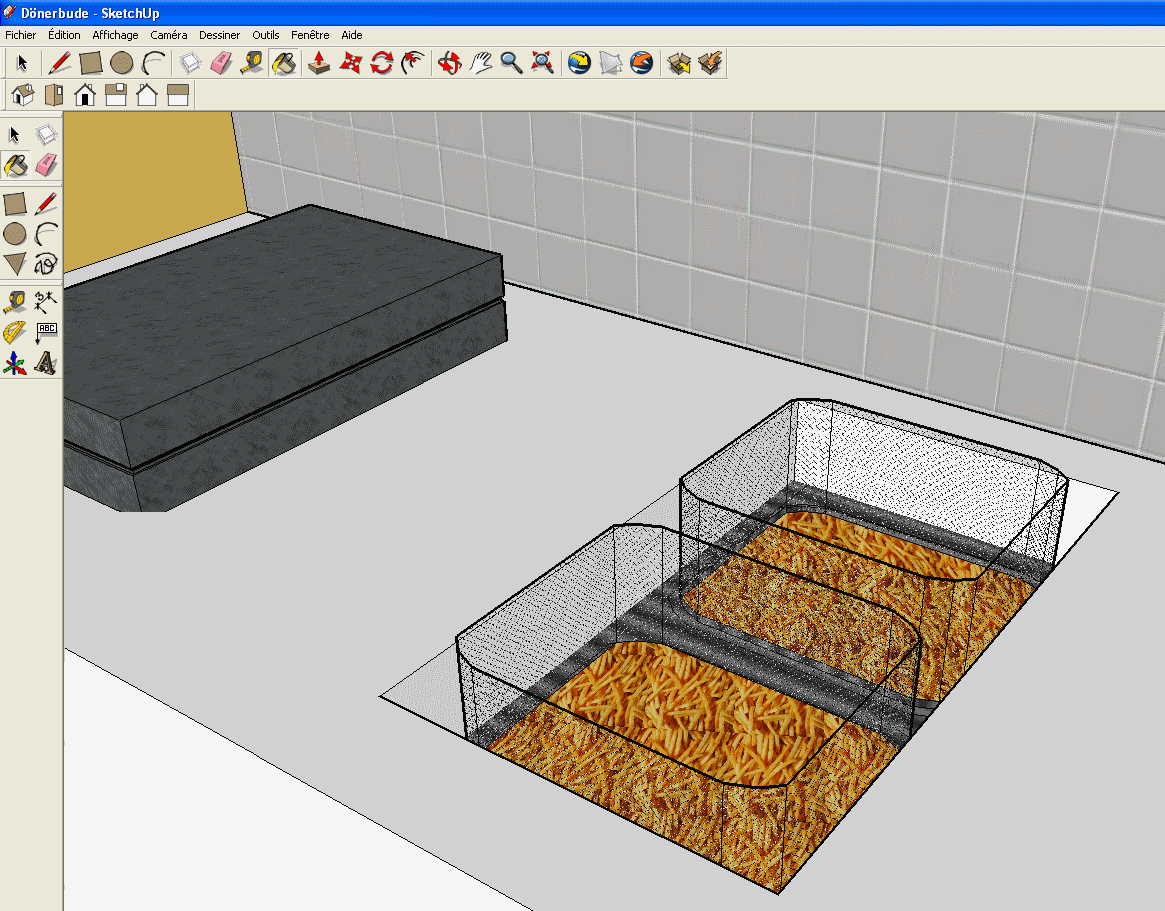Toggle Google Earth terrain
The width and height of the screenshot is (1165, 911).
click(610, 63)
